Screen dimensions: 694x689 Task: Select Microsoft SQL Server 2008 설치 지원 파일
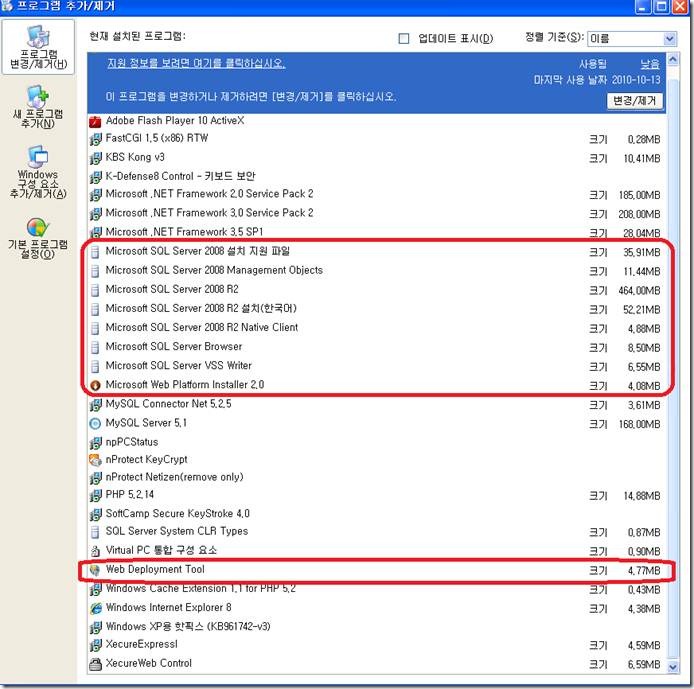tap(377, 251)
